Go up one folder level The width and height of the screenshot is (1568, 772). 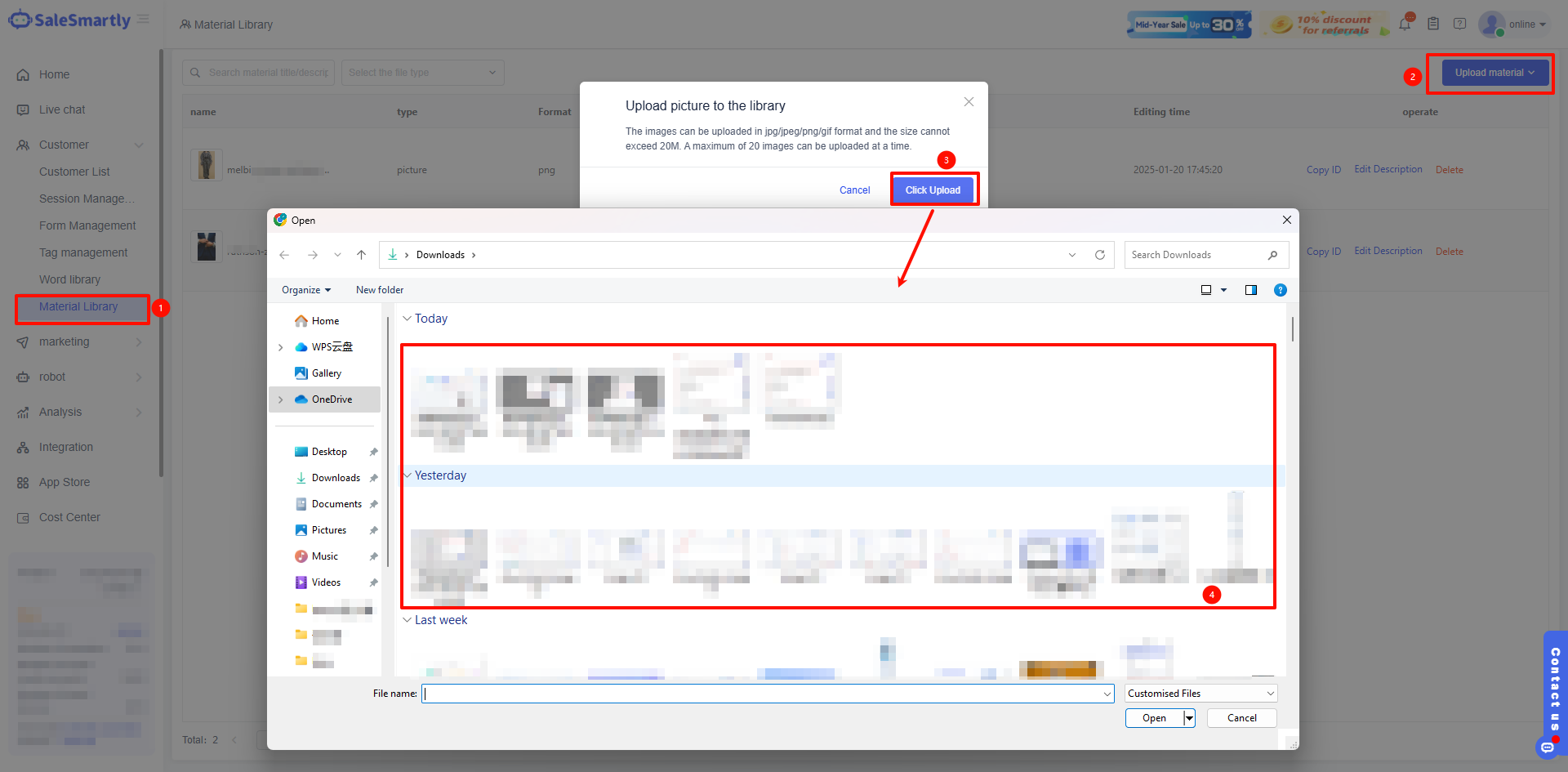(362, 255)
